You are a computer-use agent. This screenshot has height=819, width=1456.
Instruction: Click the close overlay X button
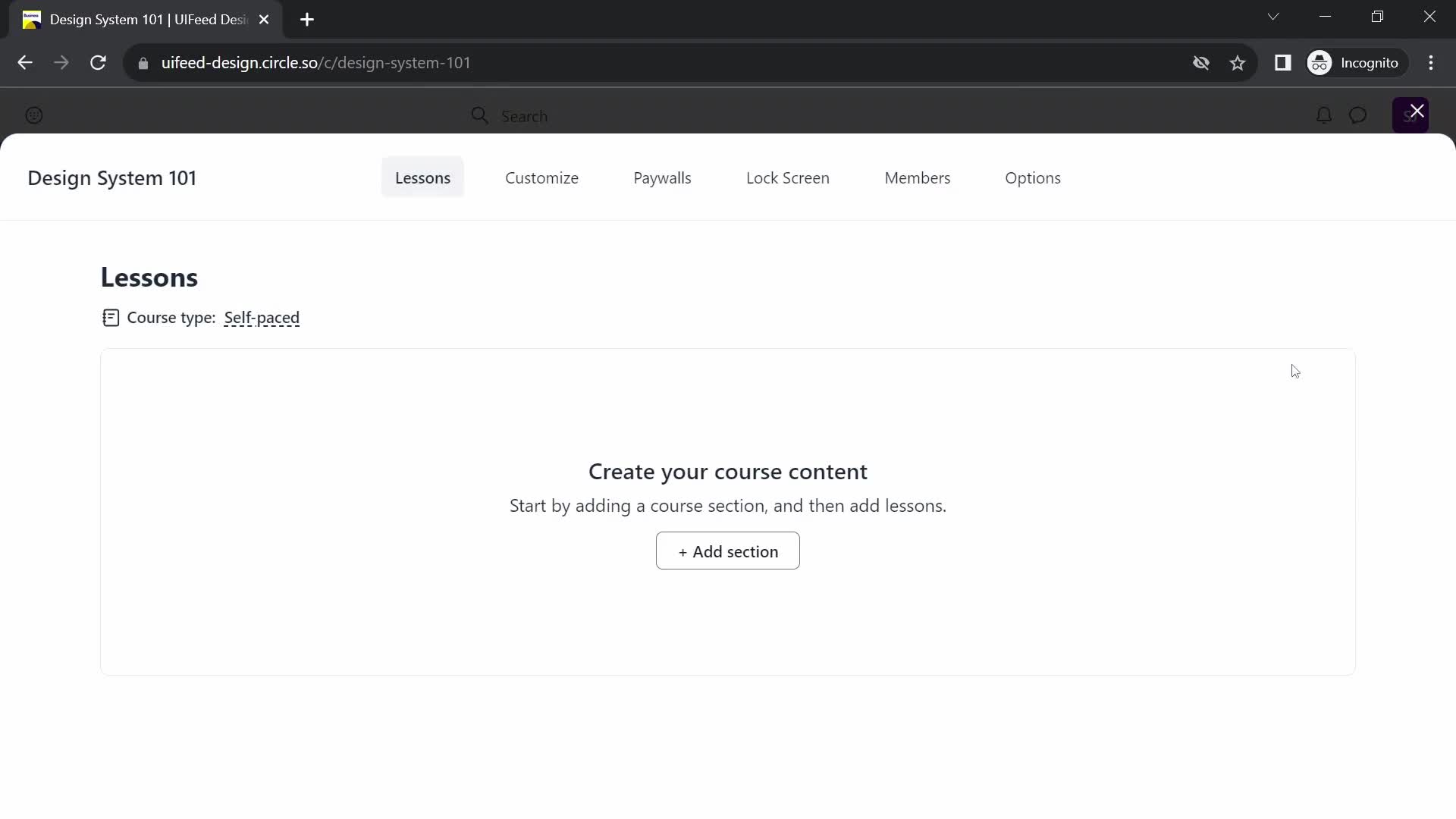click(x=1418, y=111)
